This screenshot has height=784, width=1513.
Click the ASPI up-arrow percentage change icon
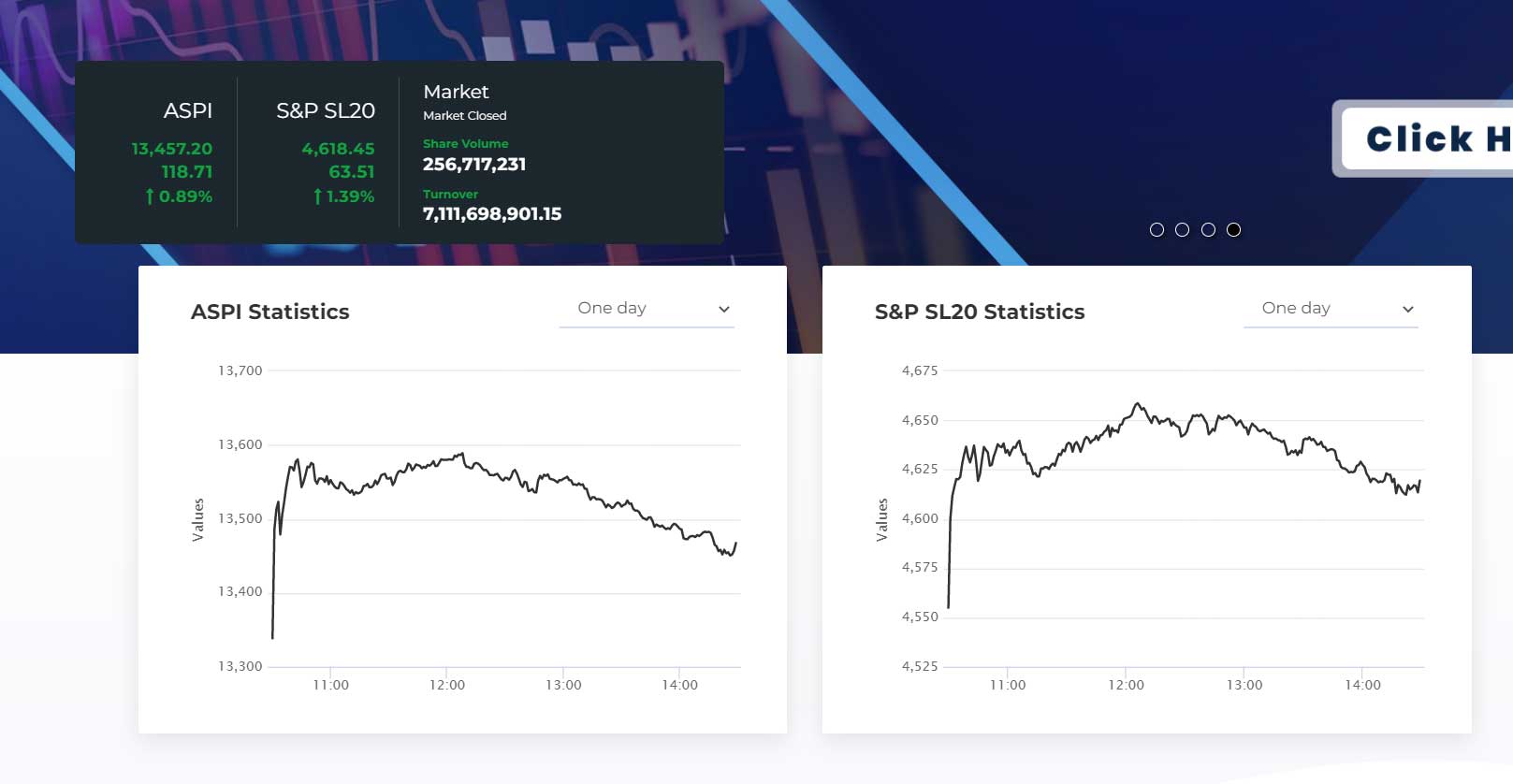click(x=150, y=196)
